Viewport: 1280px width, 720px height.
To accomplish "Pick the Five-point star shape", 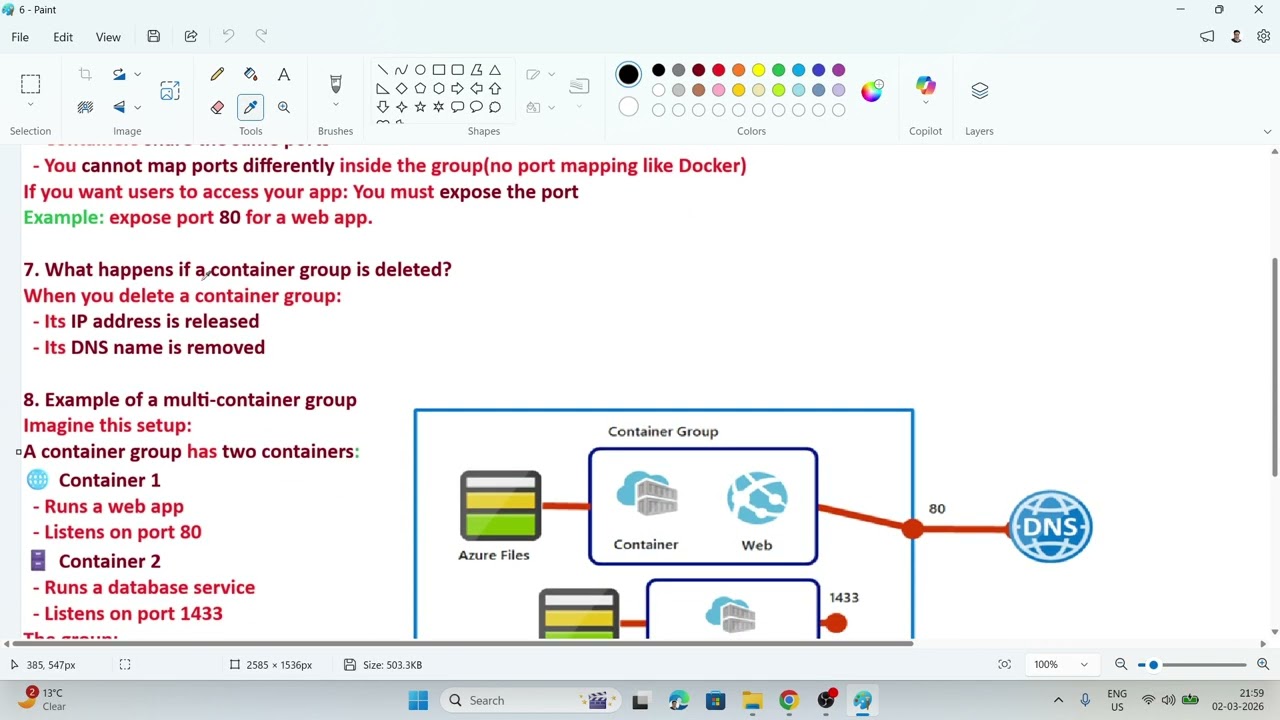I will [420, 107].
